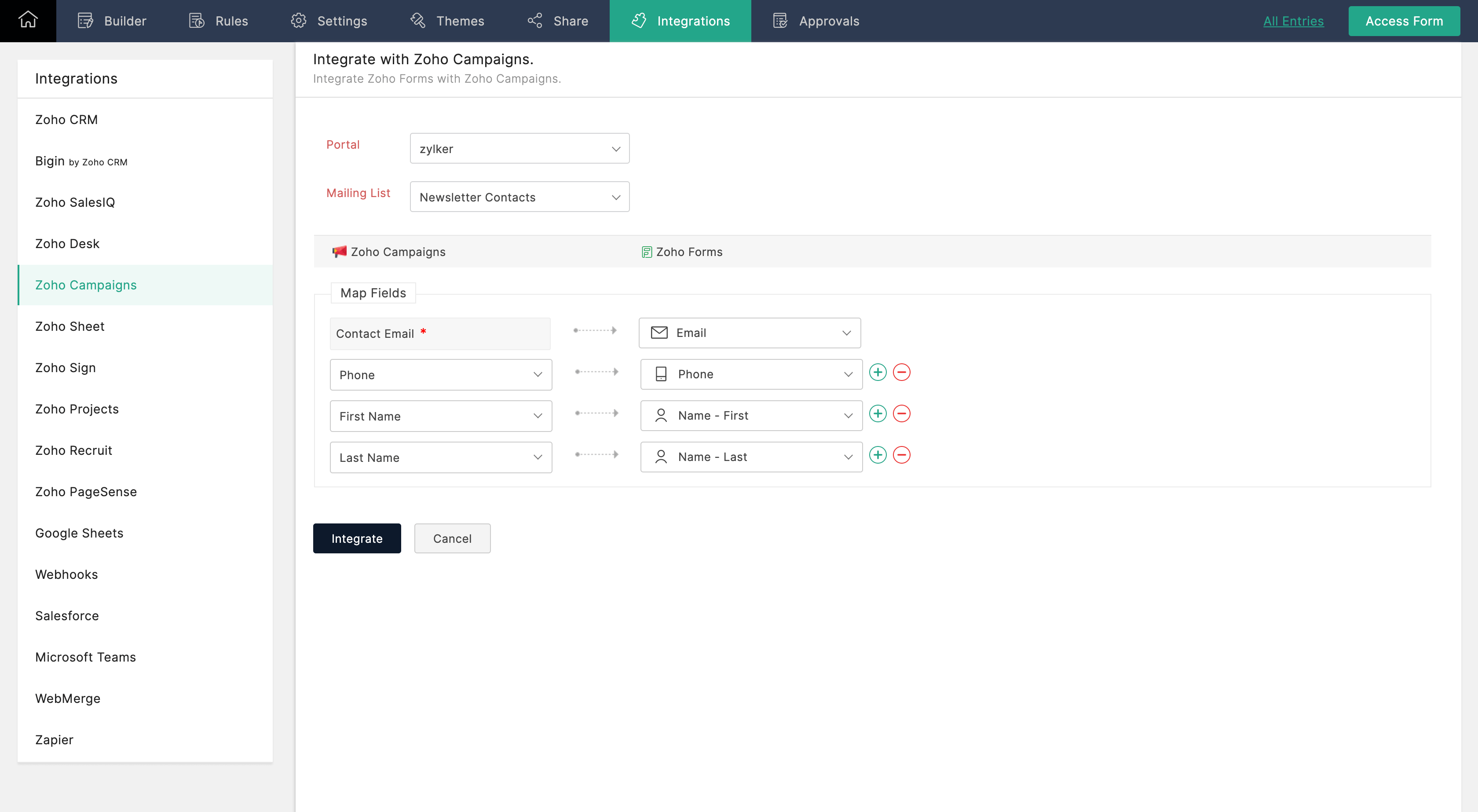Select Webhooks from the integrations sidebar
The width and height of the screenshot is (1478, 812).
tap(66, 573)
